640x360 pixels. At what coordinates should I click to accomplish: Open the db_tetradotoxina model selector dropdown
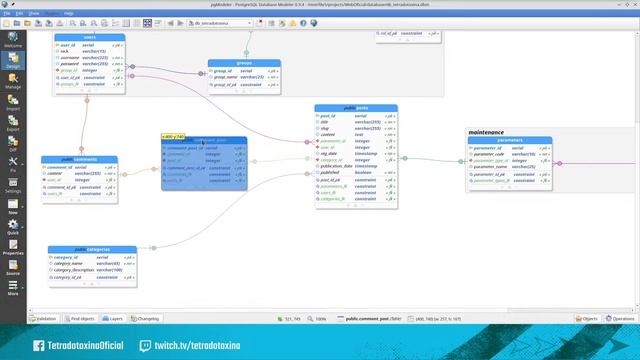[220, 23]
